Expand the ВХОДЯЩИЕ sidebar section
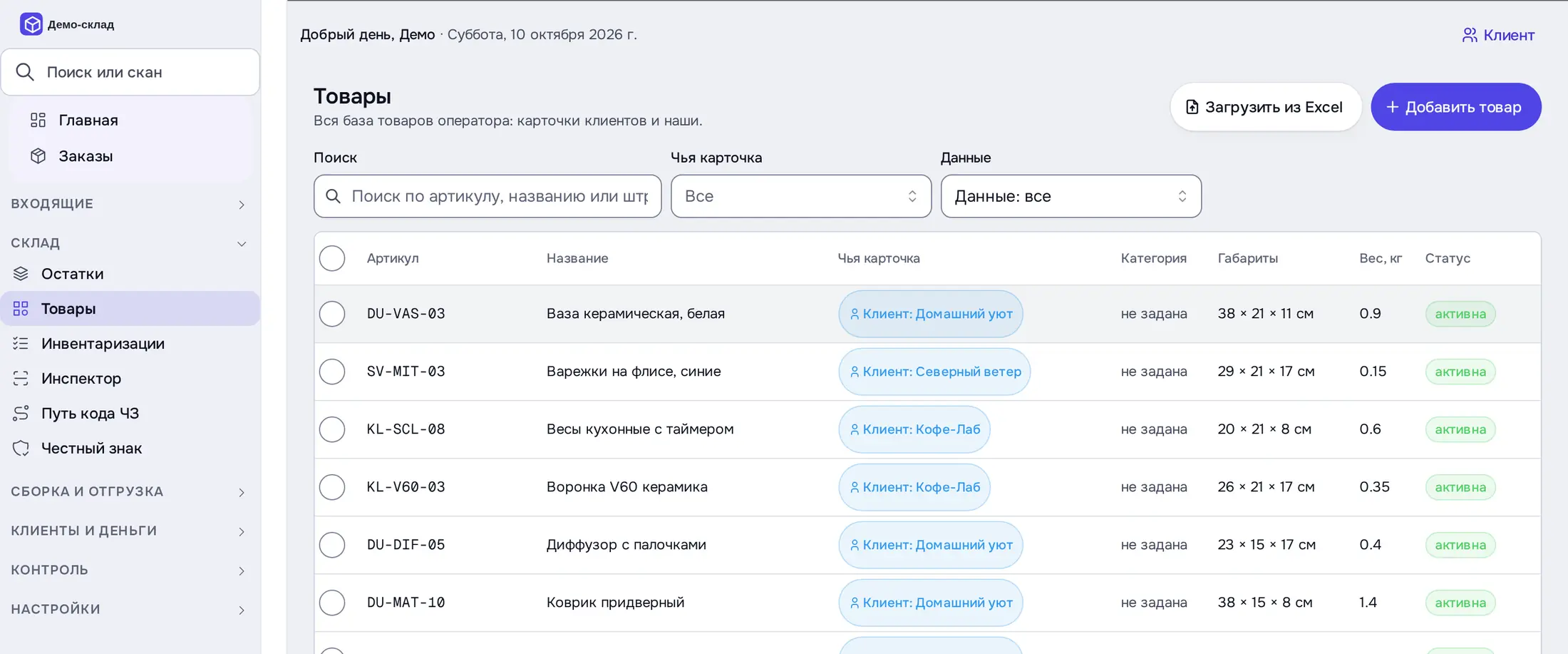This screenshot has width=1568, height=654. 130,204
